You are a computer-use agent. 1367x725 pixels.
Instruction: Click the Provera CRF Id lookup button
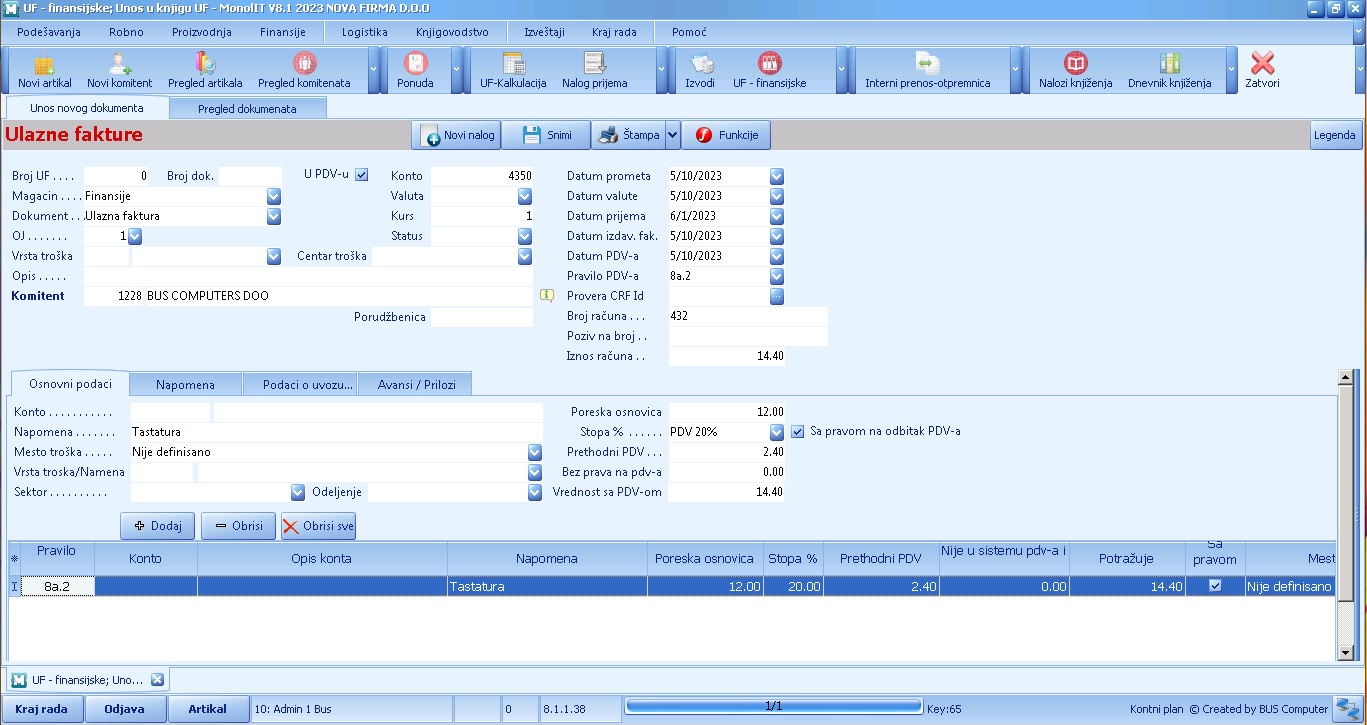point(777,296)
